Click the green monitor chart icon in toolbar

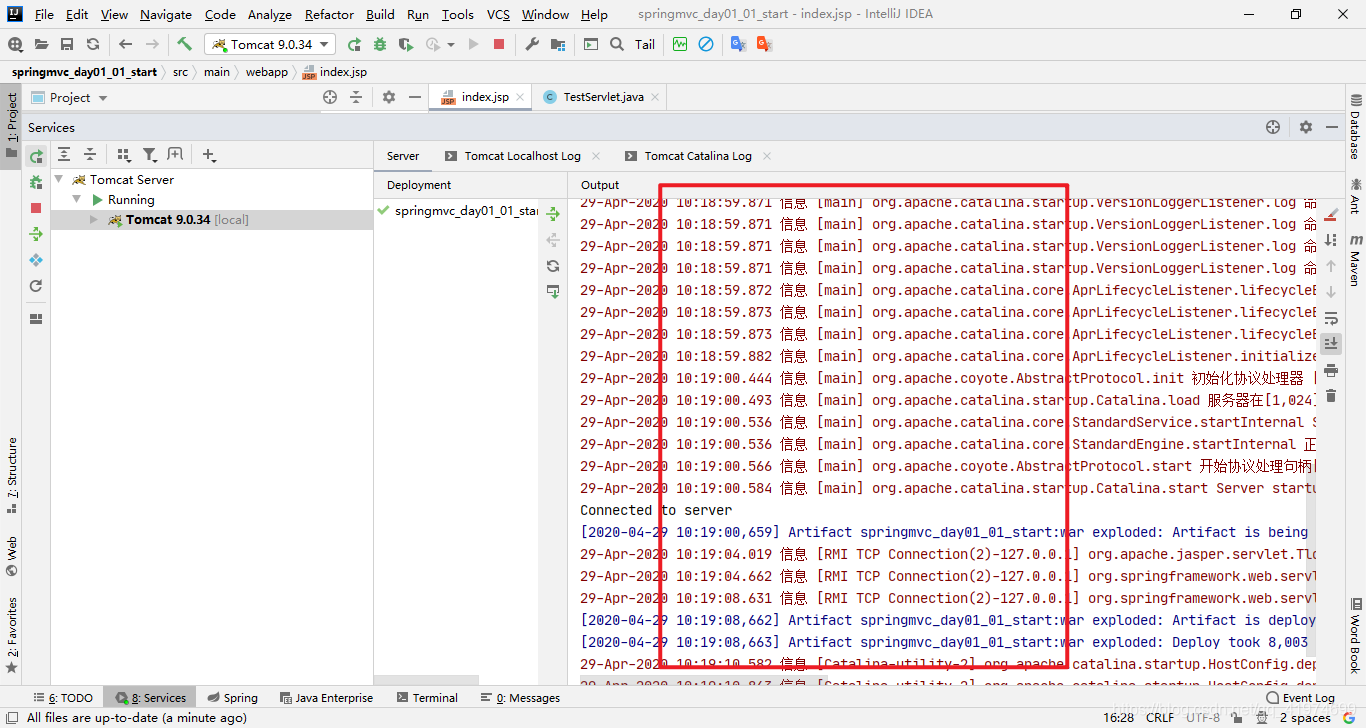pos(680,44)
